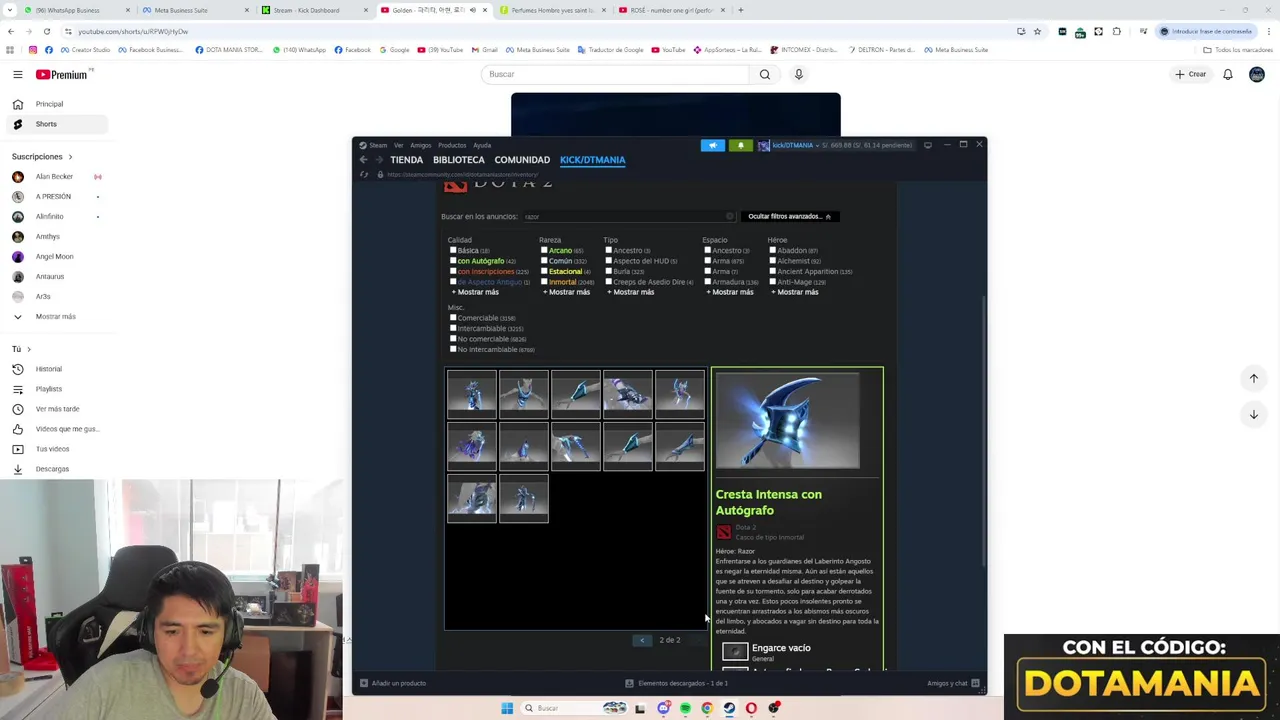
Task: Go to the next Short with down arrow
Action: (1253, 414)
